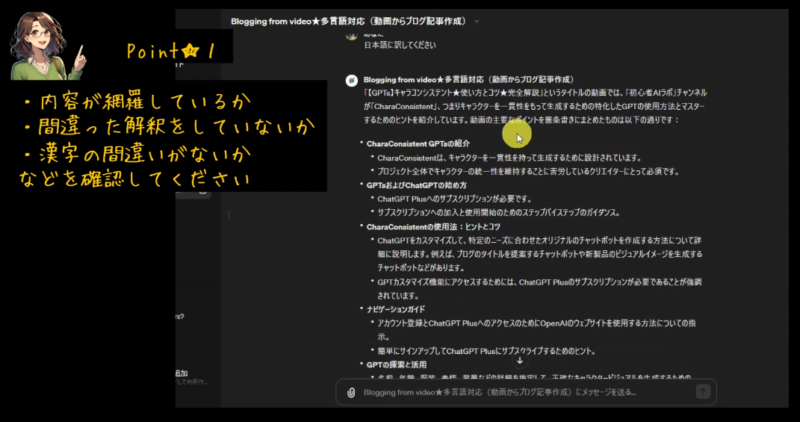The image size is (800, 422).
Task: Click the heading ナビゲーションガイド
Action: [x=395, y=309]
